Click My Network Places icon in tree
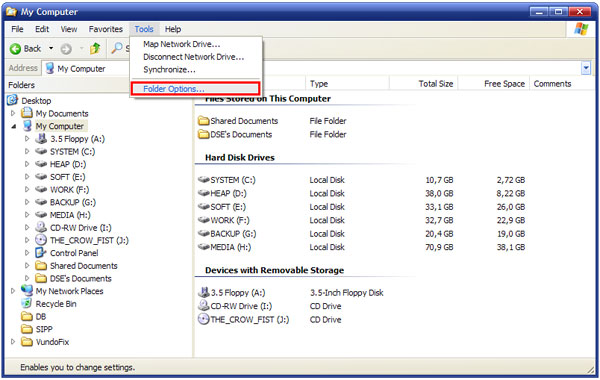The width and height of the screenshot is (600, 380). (x=27, y=290)
